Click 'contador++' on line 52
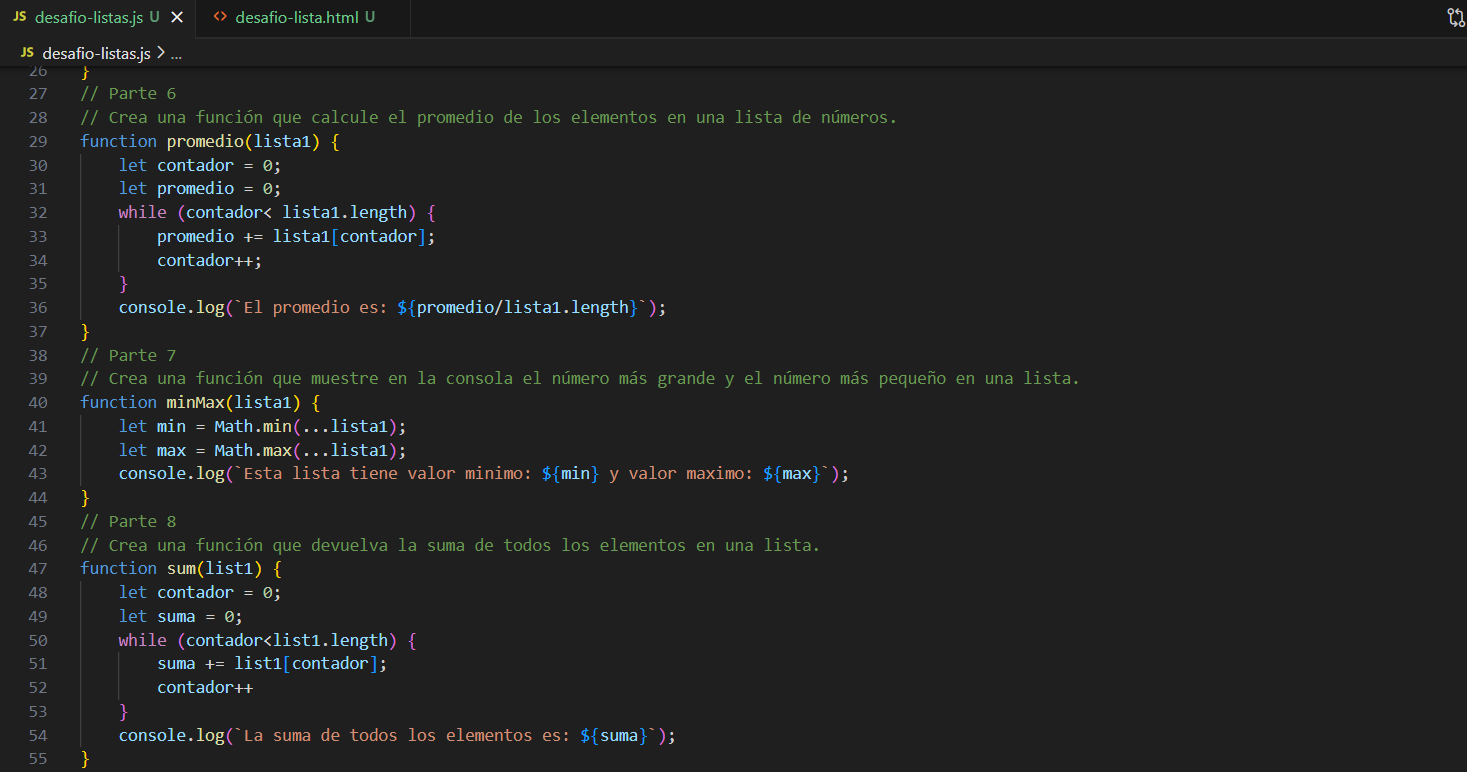The image size is (1467, 772). (x=205, y=688)
